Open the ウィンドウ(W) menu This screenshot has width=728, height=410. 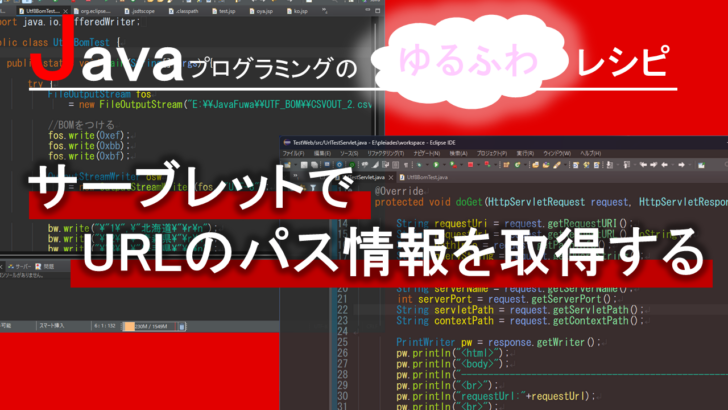click(557, 153)
